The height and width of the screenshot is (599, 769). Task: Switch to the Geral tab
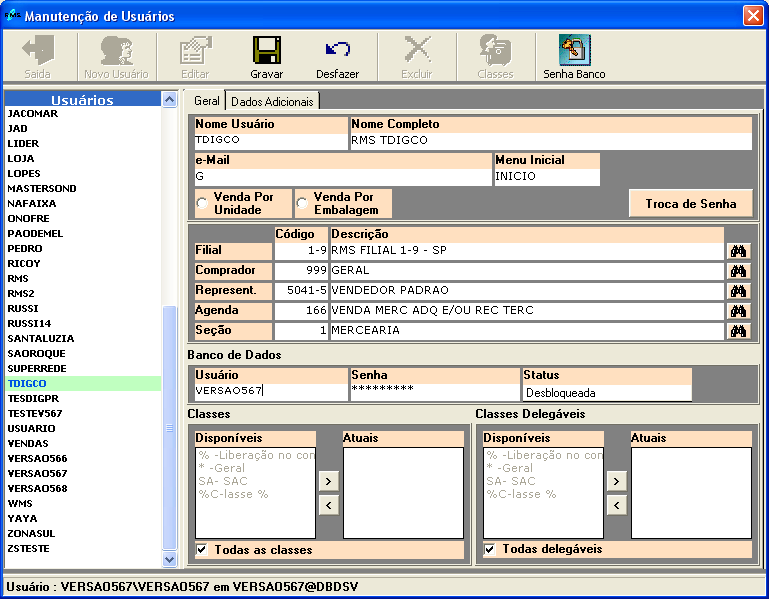pyautogui.click(x=206, y=101)
